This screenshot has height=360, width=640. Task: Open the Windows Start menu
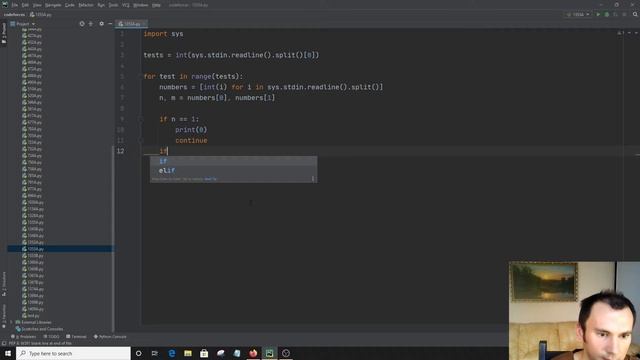click(x=8, y=353)
